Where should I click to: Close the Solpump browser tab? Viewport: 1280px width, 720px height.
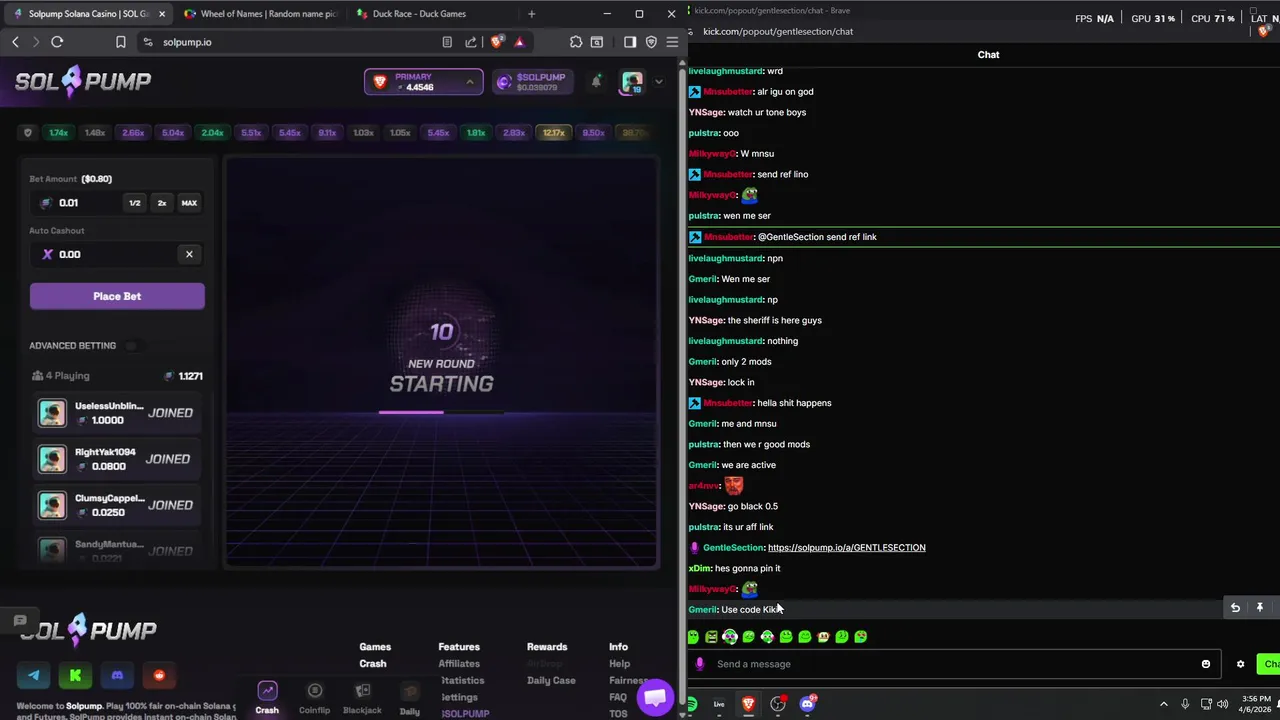[x=162, y=14]
